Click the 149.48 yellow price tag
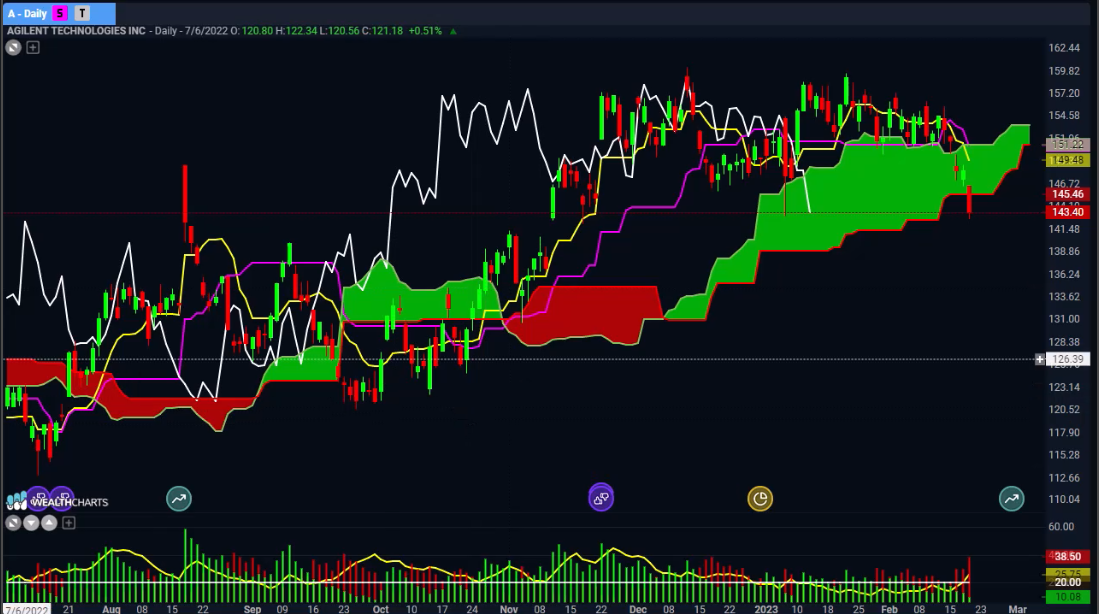 [x=1067, y=161]
